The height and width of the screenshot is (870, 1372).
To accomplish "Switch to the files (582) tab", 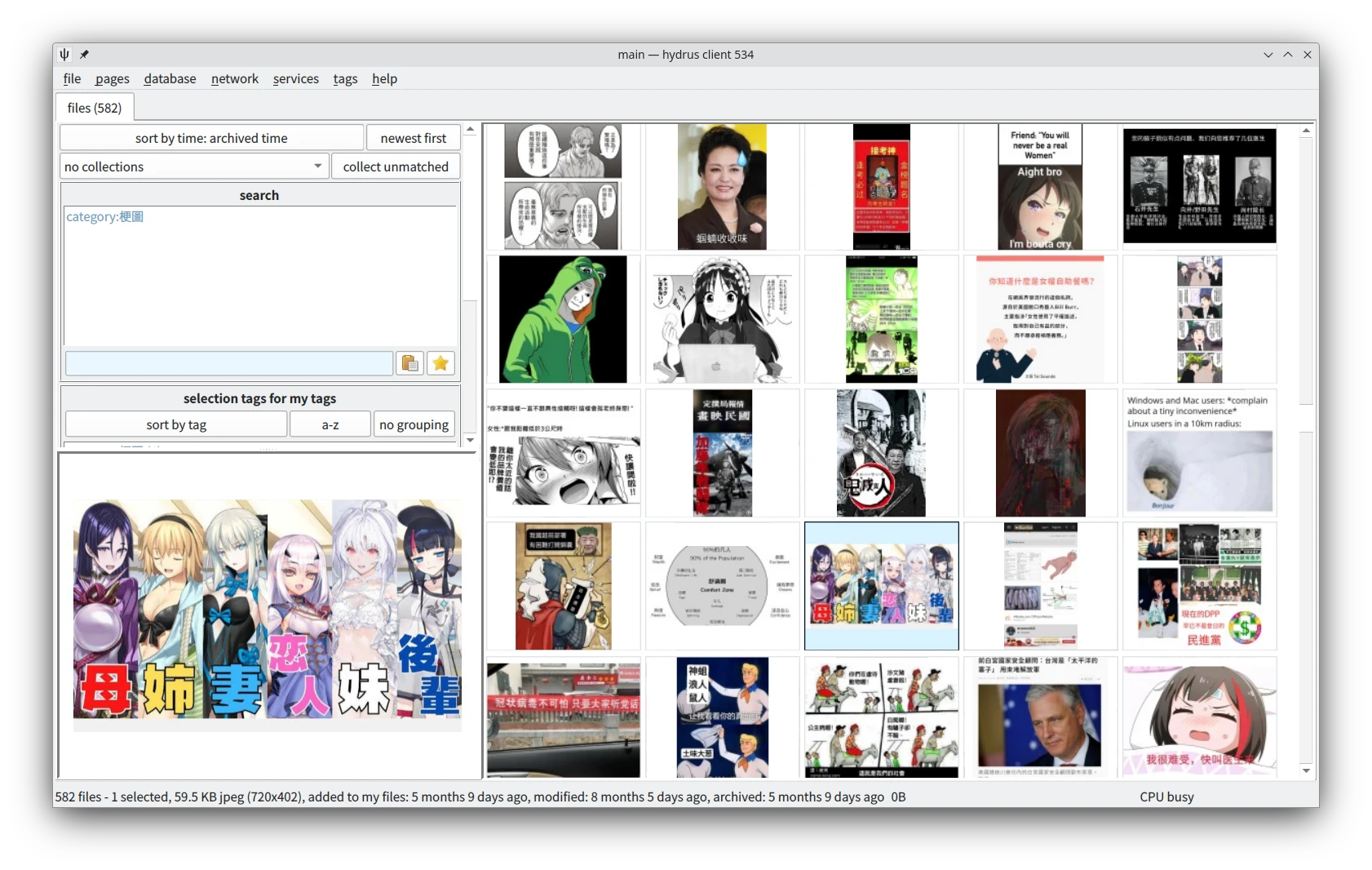I will pos(95,108).
